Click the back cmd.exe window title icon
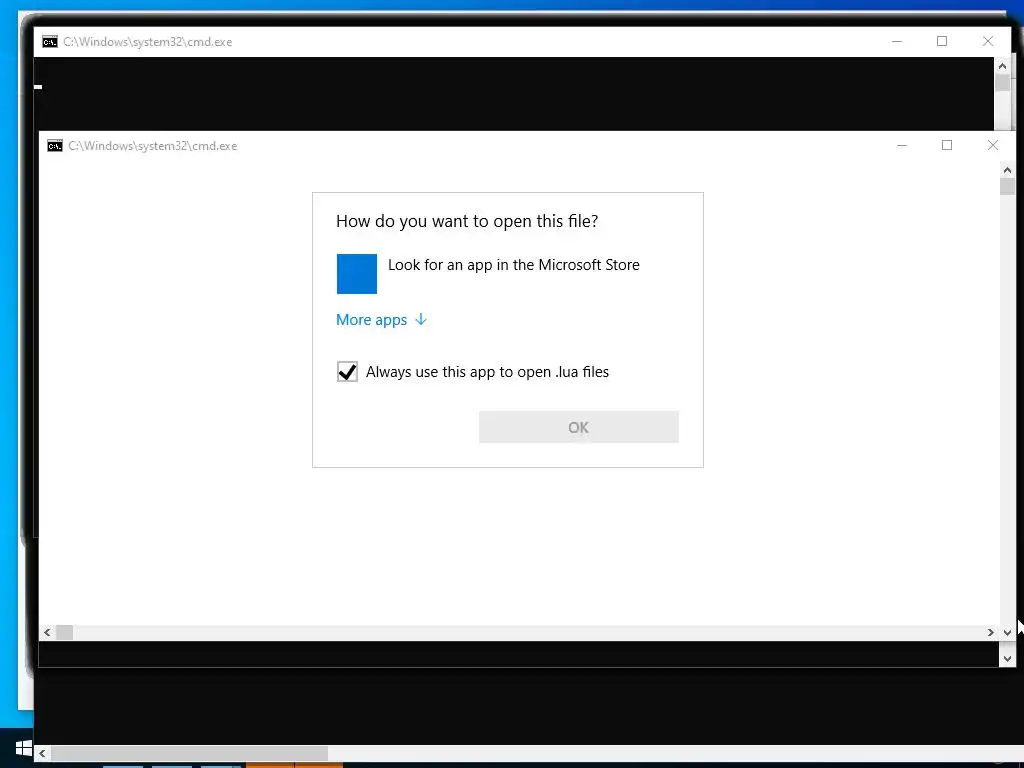Image resolution: width=1024 pixels, height=768 pixels. [50, 42]
